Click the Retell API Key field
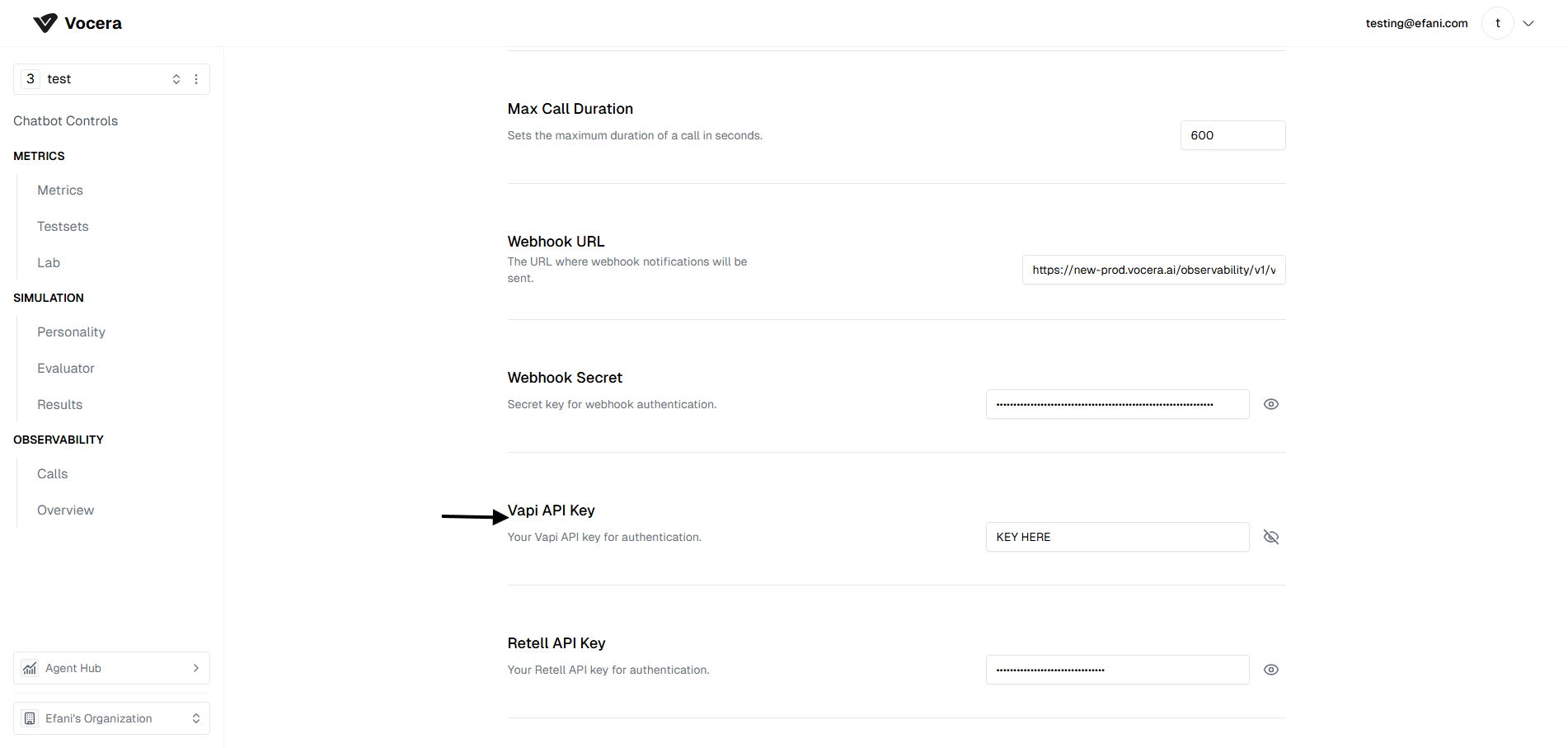 click(x=1117, y=670)
